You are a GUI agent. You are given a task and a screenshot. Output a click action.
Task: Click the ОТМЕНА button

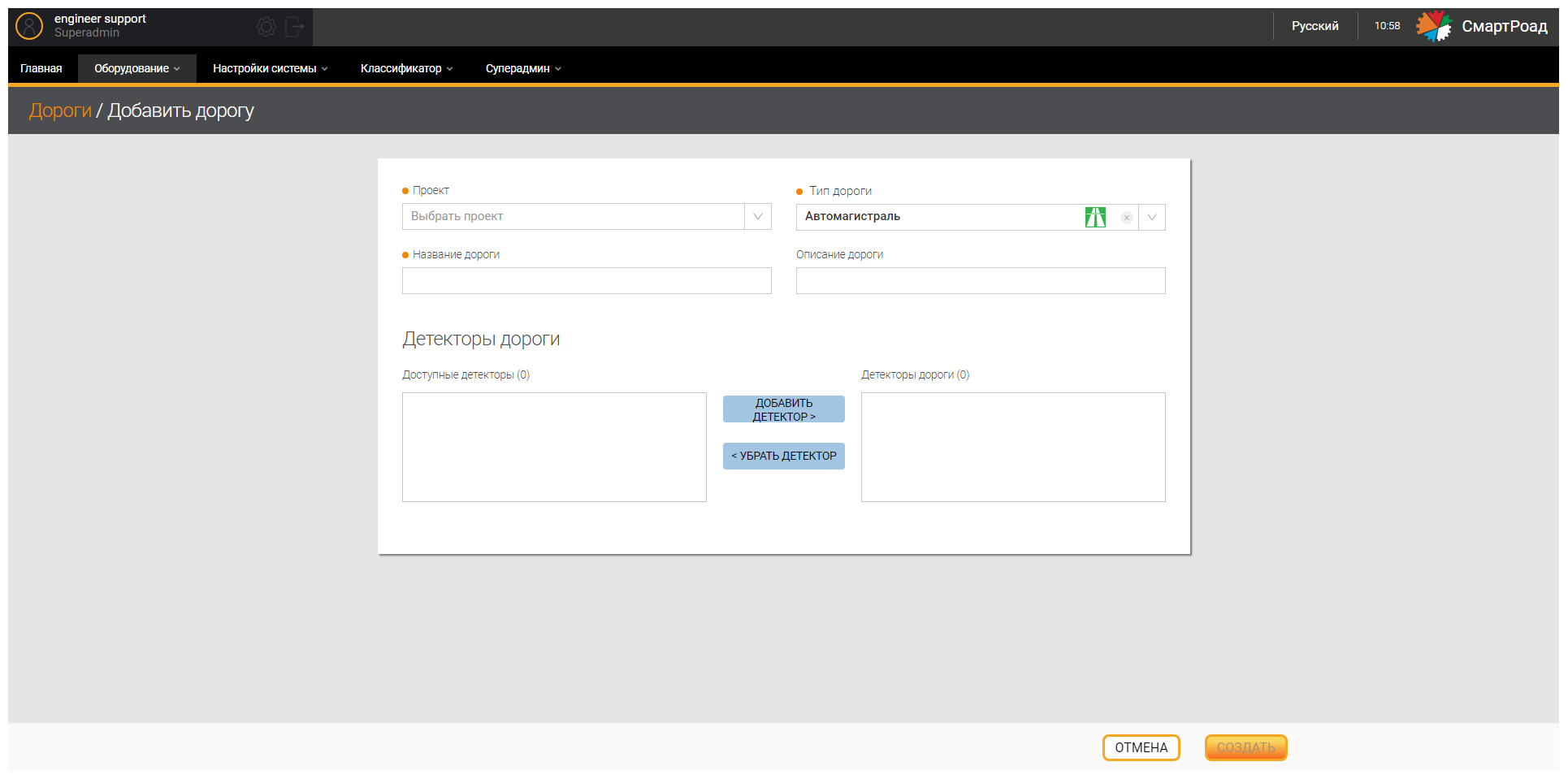(1141, 747)
